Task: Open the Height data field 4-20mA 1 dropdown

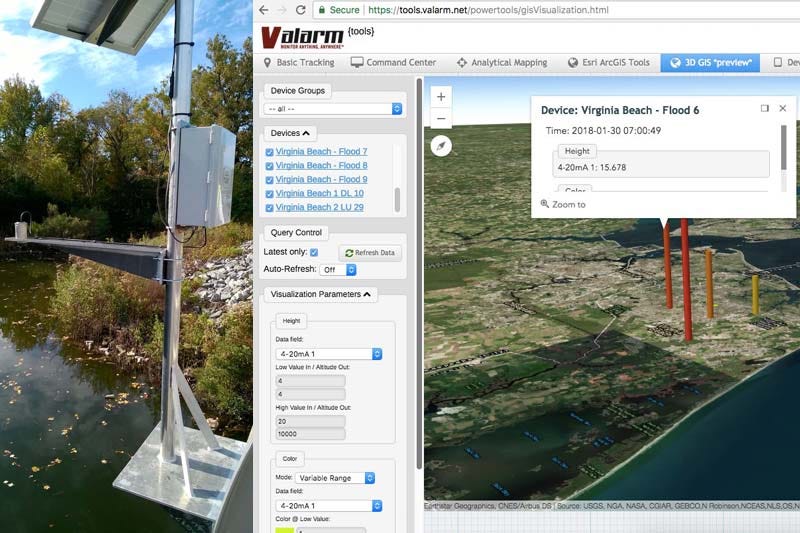Action: (329, 353)
